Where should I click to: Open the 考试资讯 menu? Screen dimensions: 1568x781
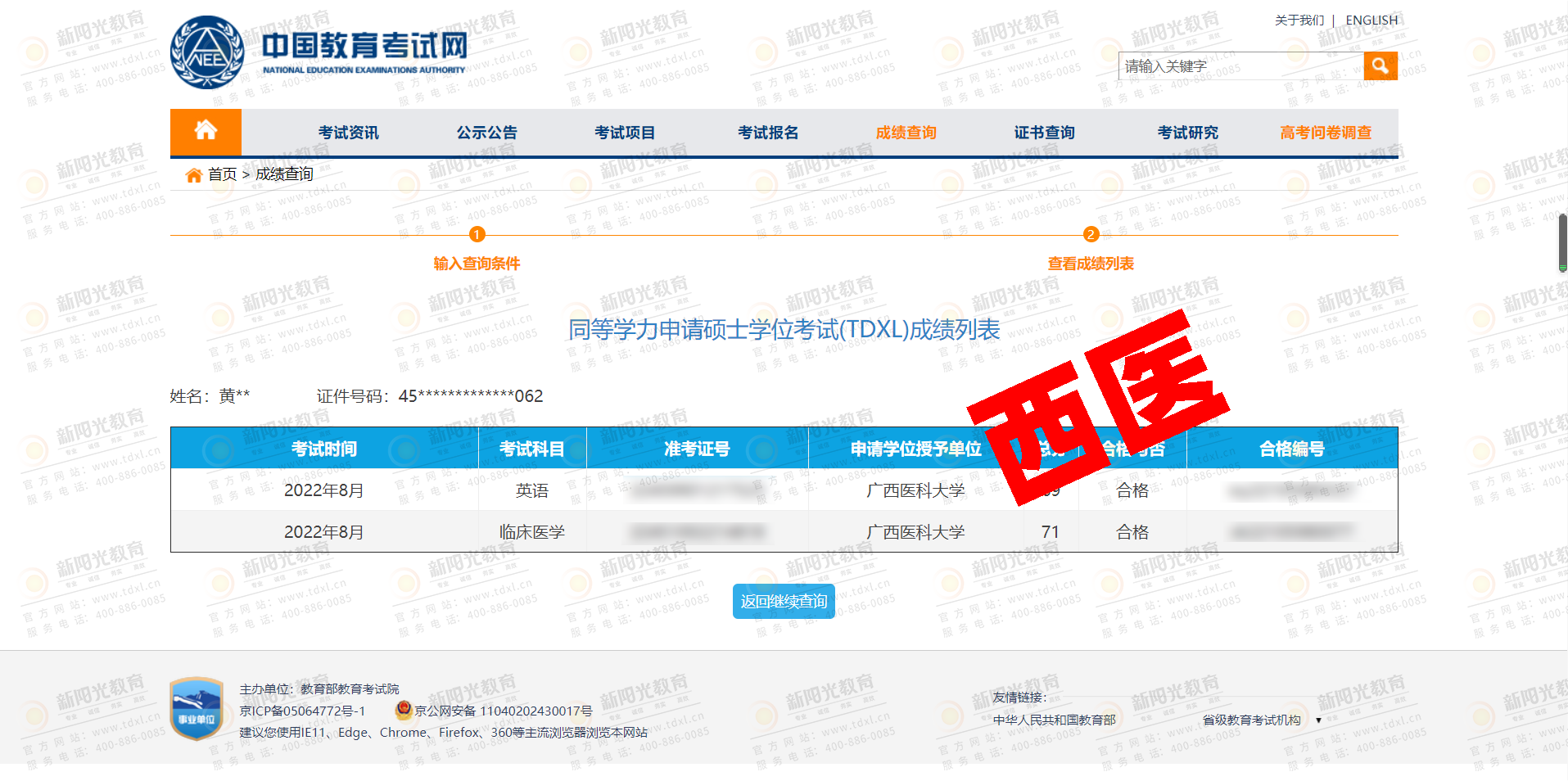pyautogui.click(x=349, y=133)
